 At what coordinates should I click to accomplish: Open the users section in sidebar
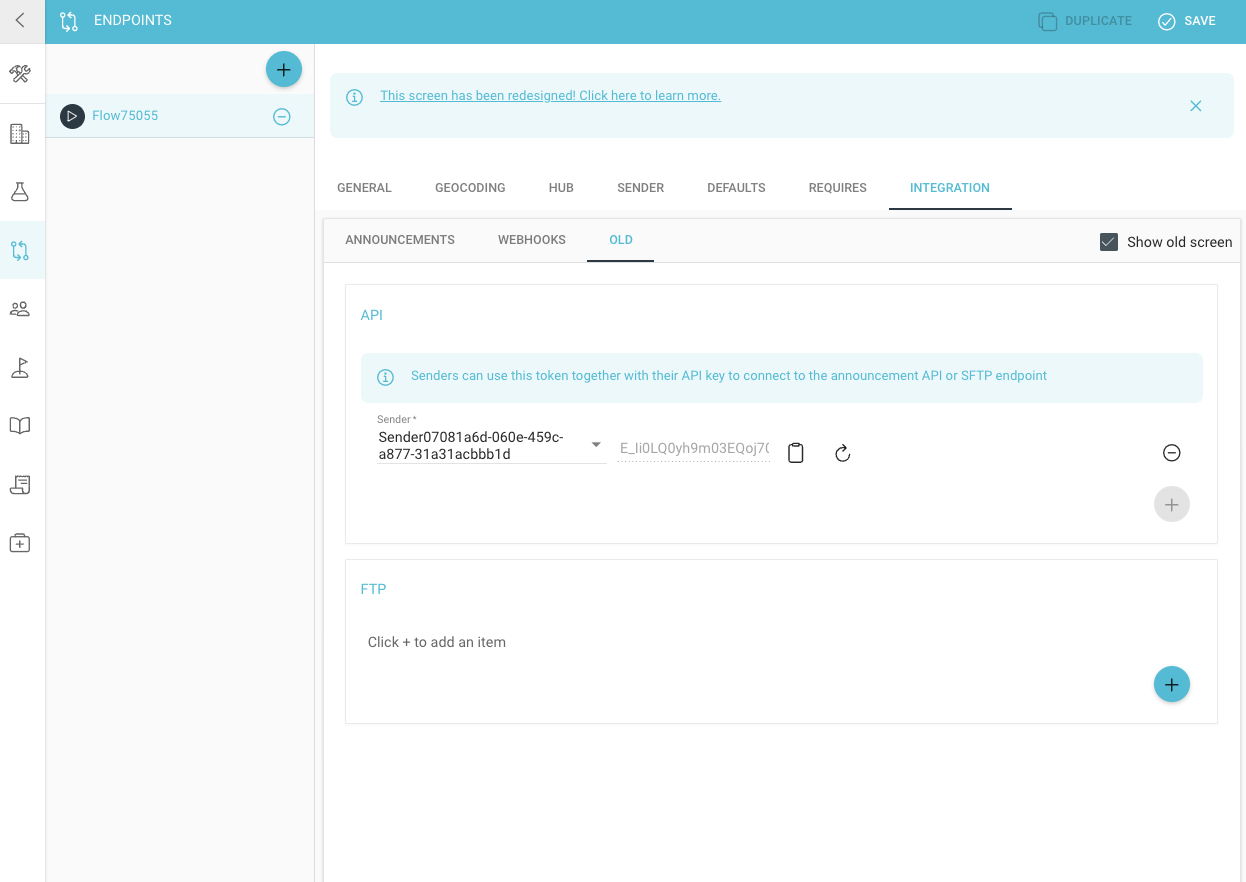click(20, 309)
